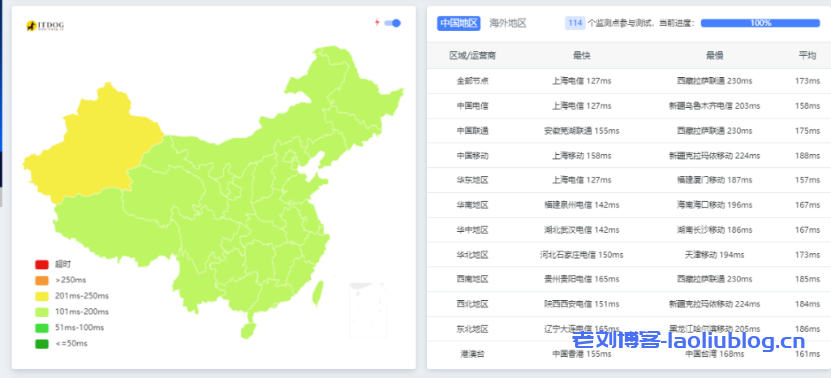Click the 51ms-100ms legend swatch
Image resolution: width=831 pixels, height=378 pixels.
42,328
